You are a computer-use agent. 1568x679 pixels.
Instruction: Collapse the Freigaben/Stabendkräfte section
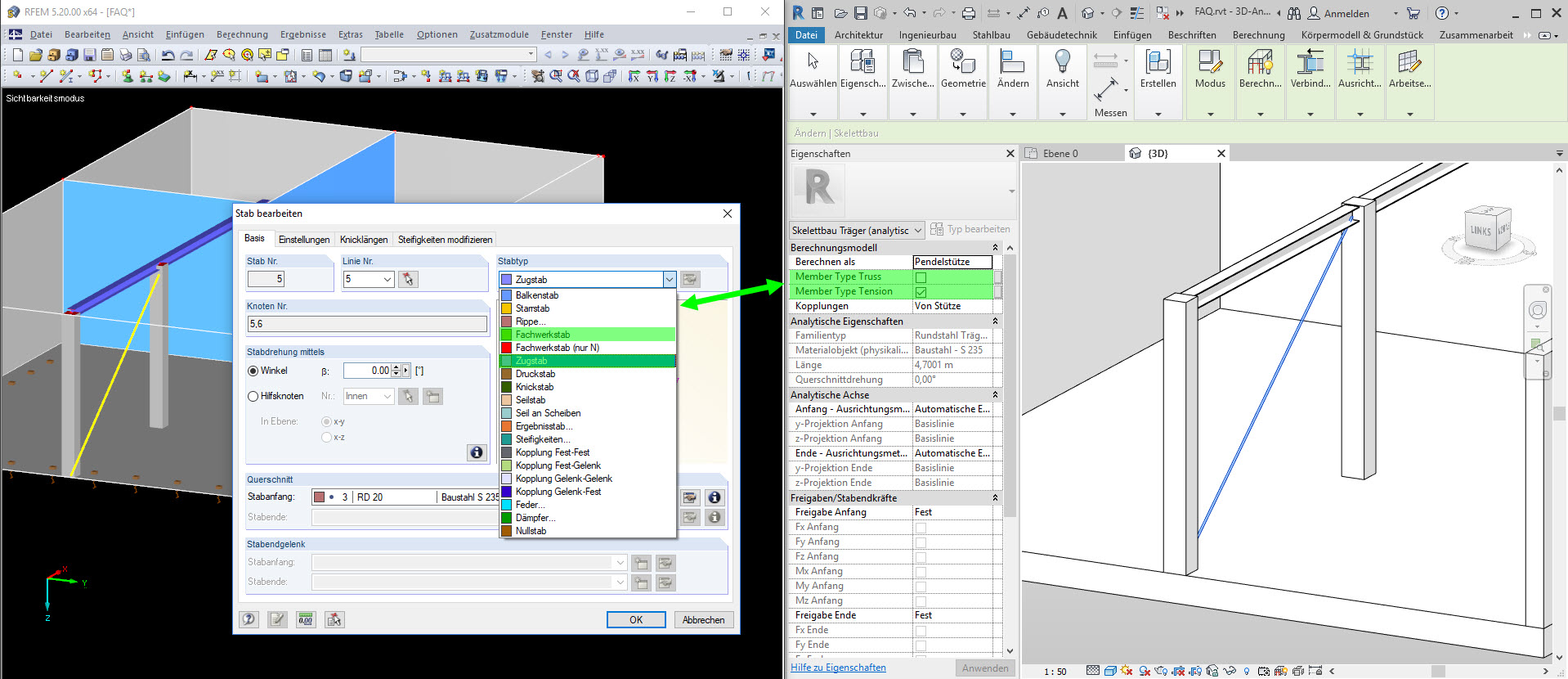(x=995, y=498)
